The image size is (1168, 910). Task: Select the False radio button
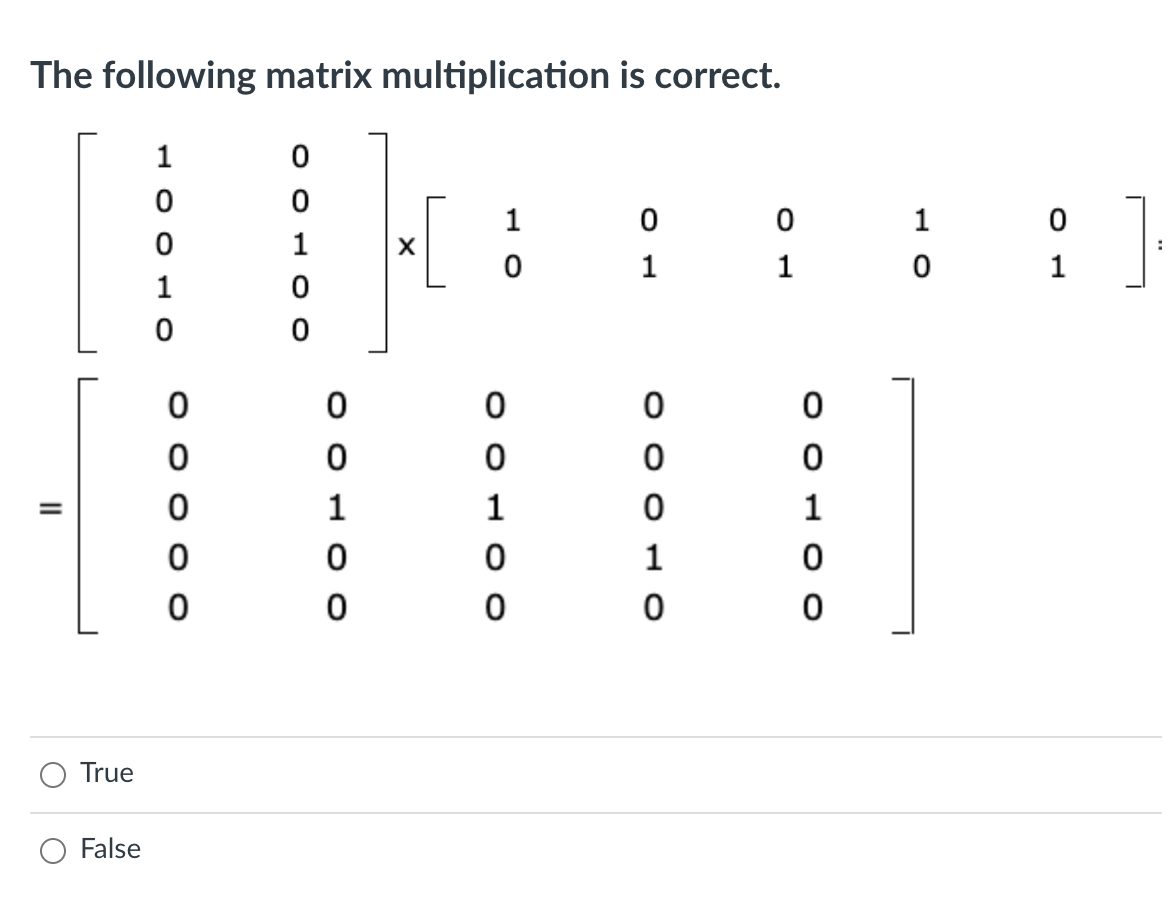coord(52,849)
